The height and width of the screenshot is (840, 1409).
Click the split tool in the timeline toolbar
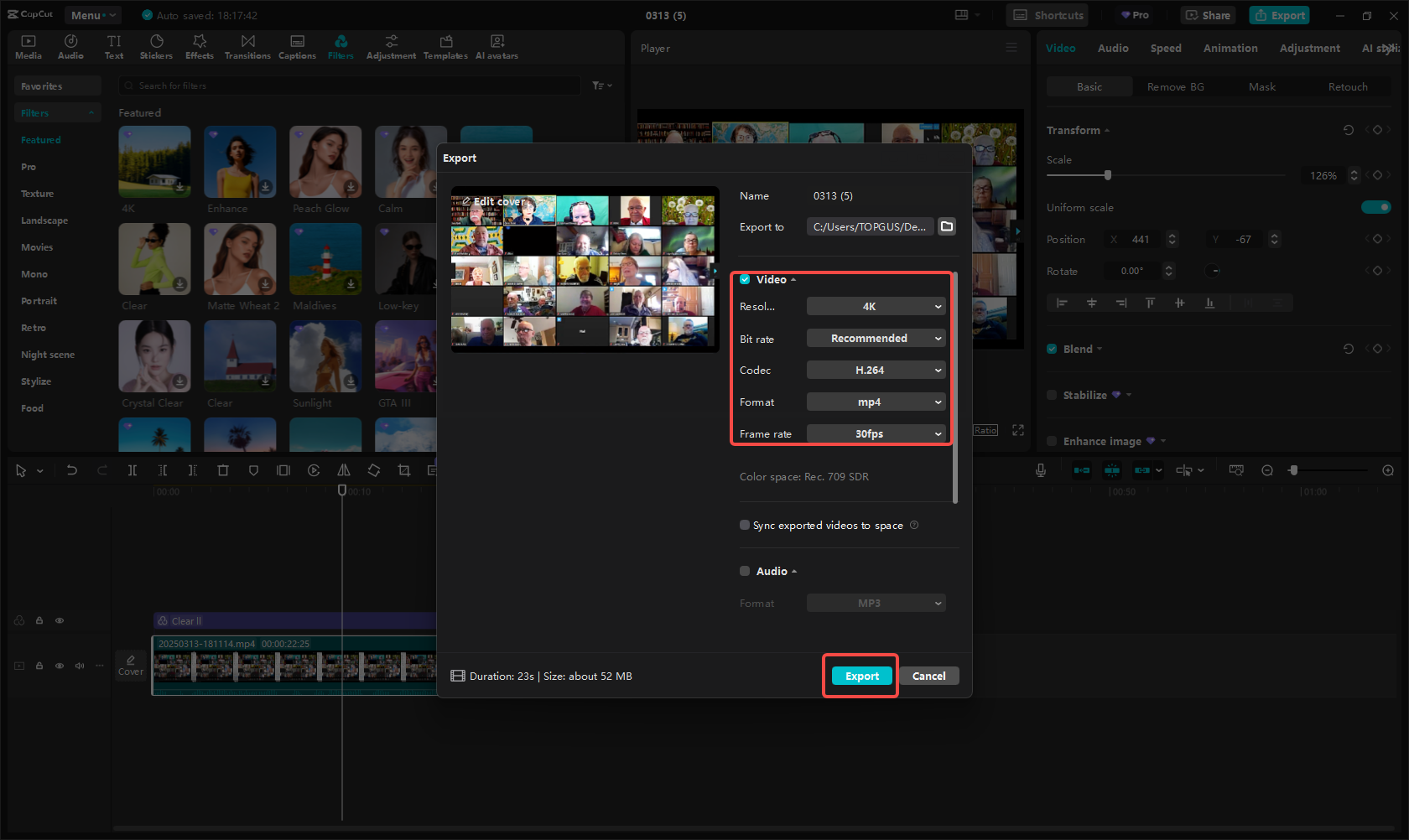point(133,470)
